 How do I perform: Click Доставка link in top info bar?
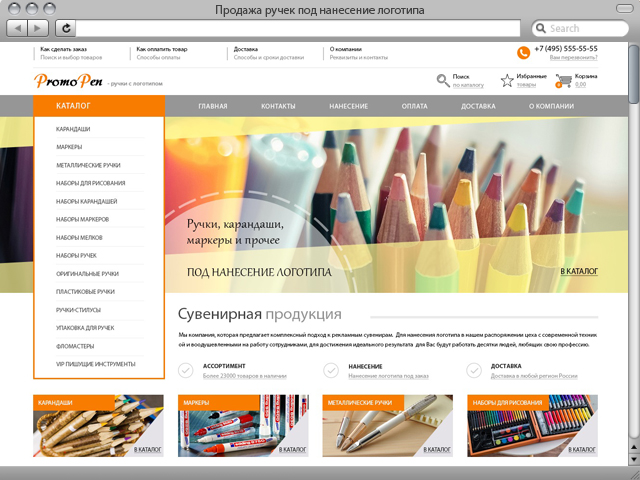pyautogui.click(x=246, y=49)
